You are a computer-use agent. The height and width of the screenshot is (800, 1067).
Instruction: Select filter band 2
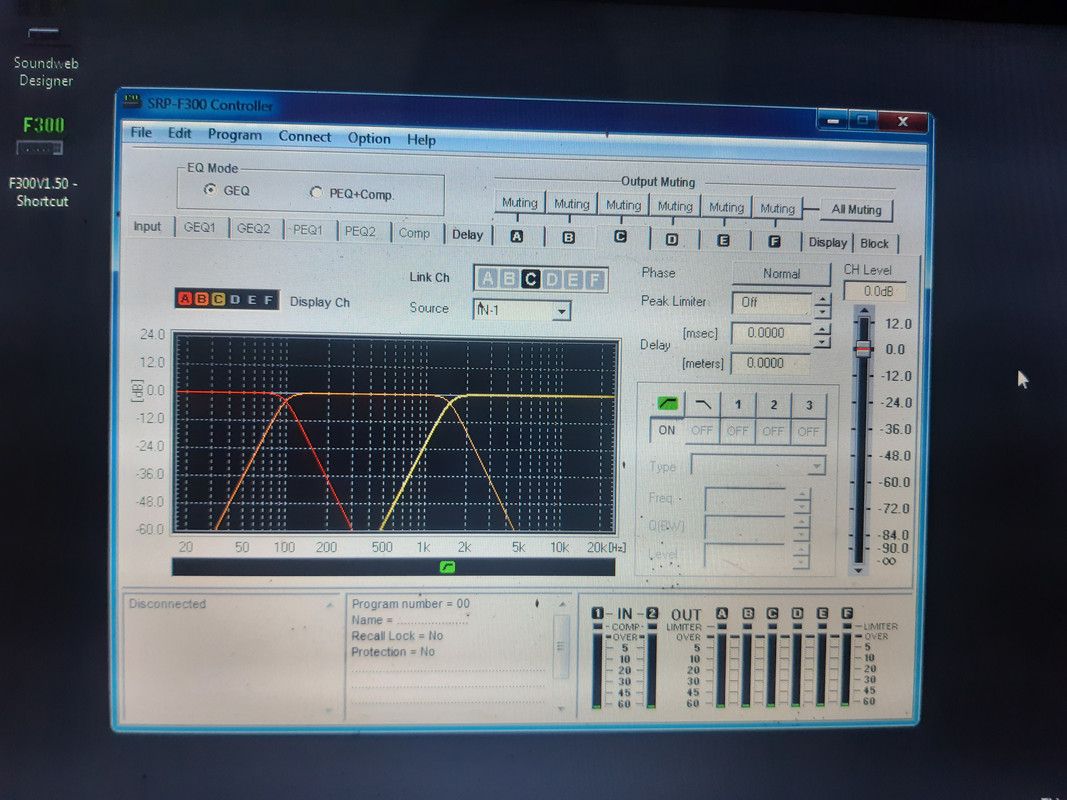pyautogui.click(x=773, y=405)
